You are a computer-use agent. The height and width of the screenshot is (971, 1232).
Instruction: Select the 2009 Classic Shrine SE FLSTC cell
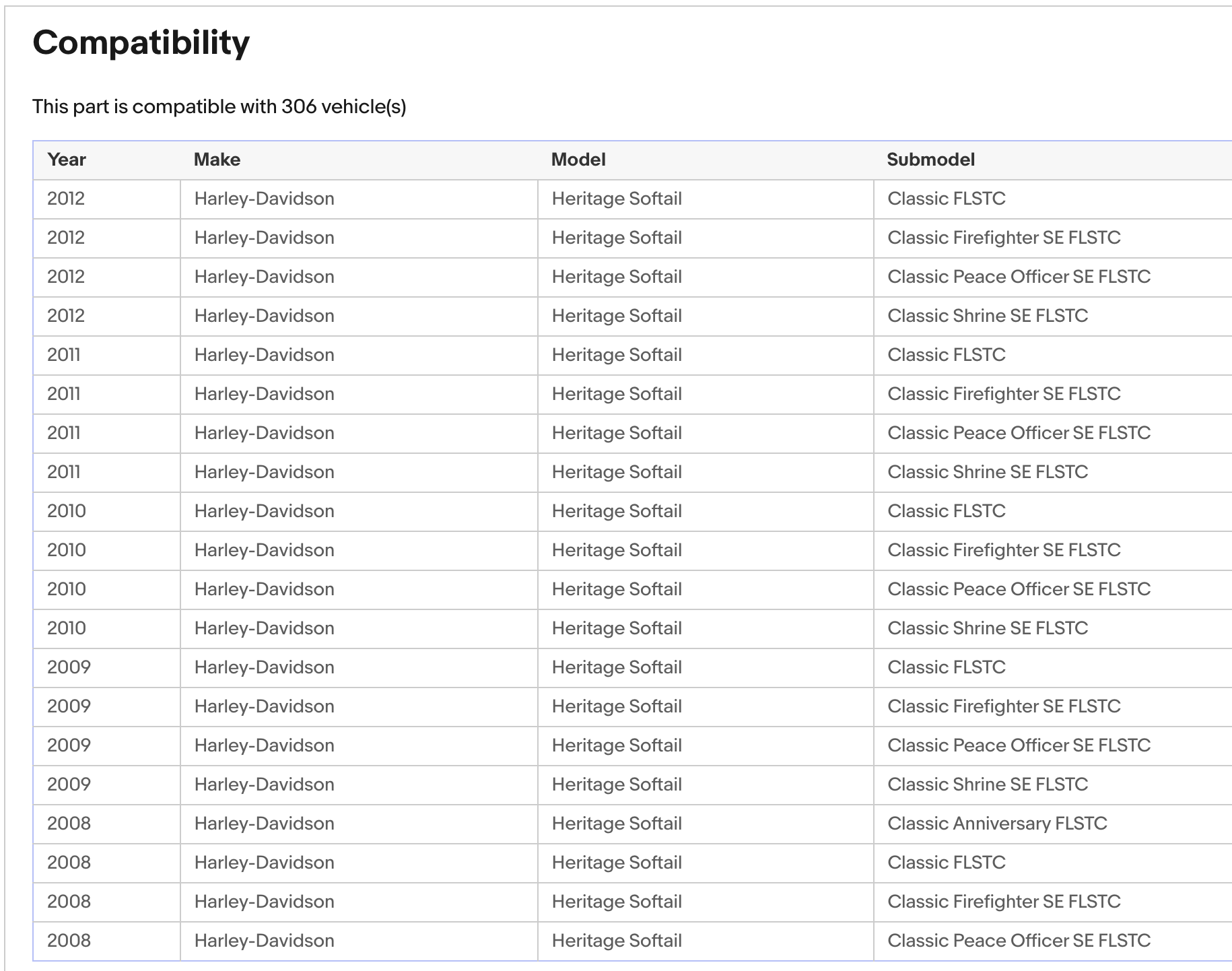pyautogui.click(x=987, y=784)
